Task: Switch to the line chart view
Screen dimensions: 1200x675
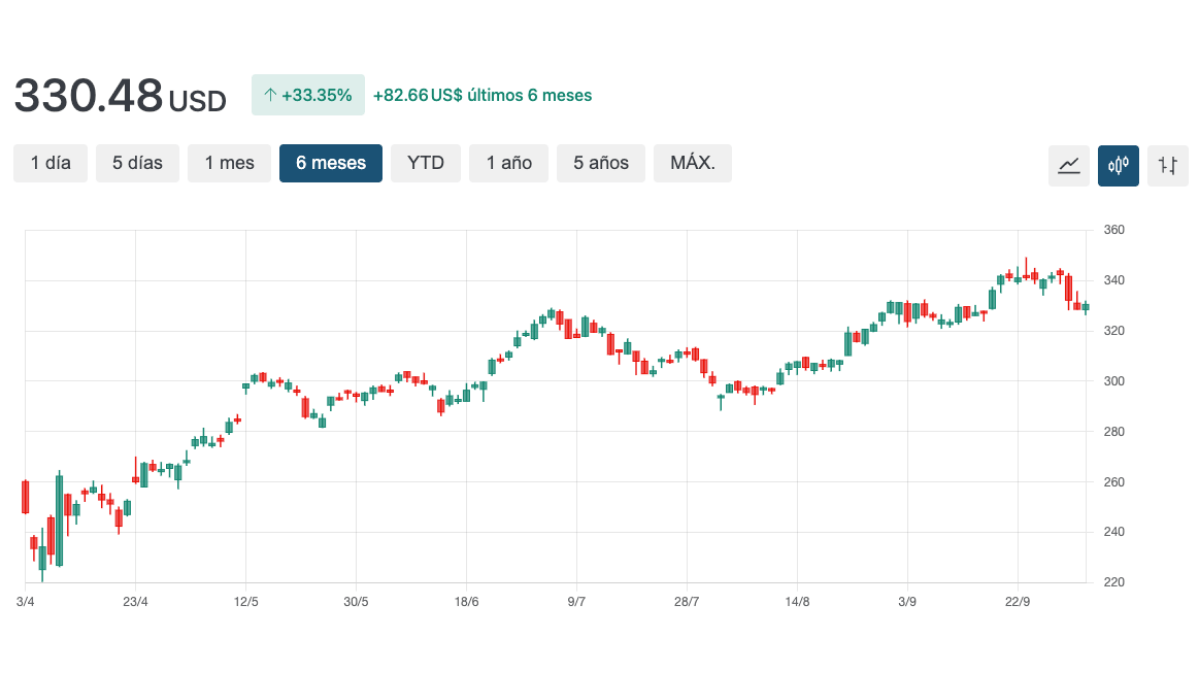Action: click(x=1069, y=165)
